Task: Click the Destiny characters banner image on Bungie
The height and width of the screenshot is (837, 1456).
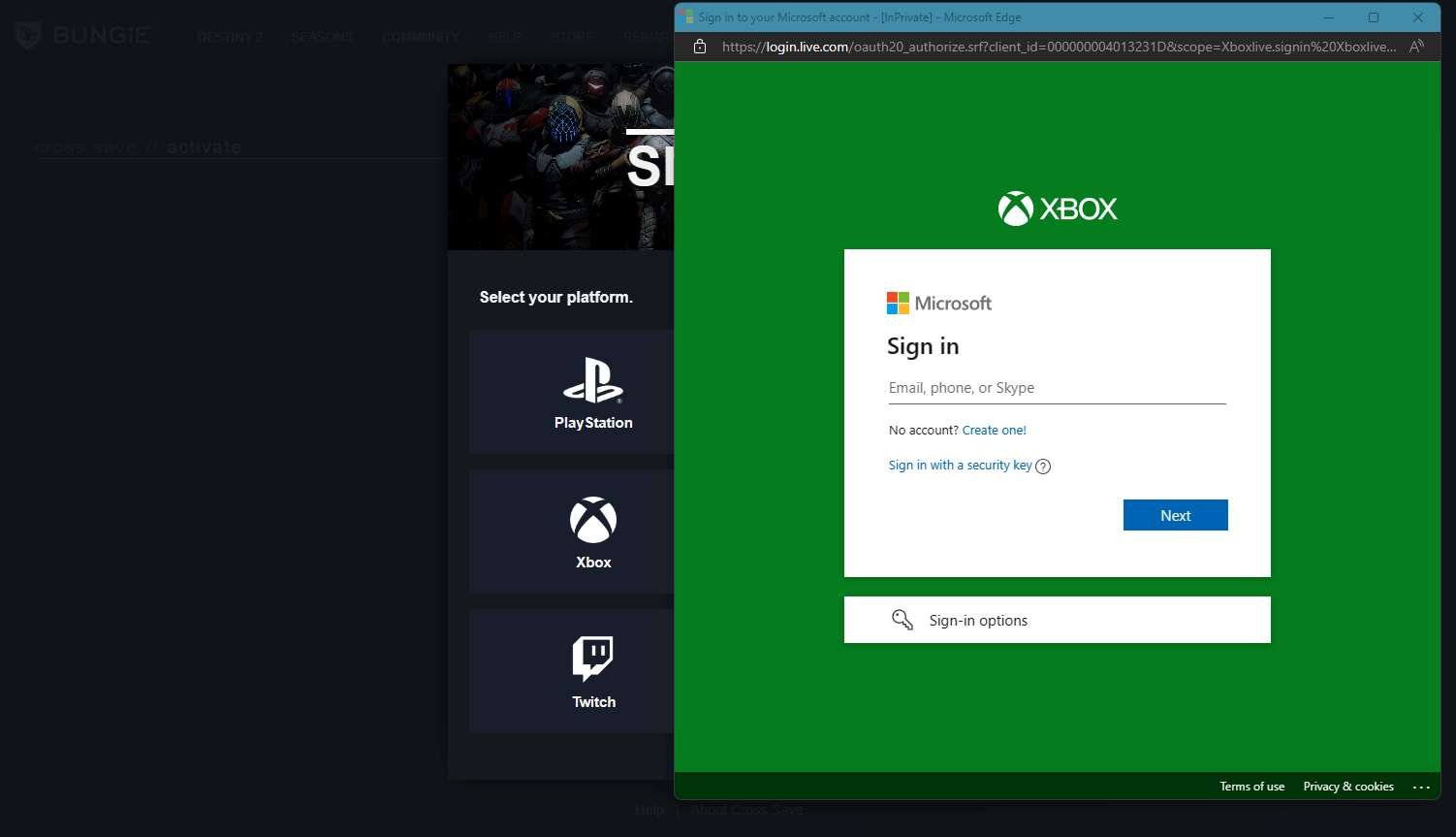Action: click(x=560, y=157)
